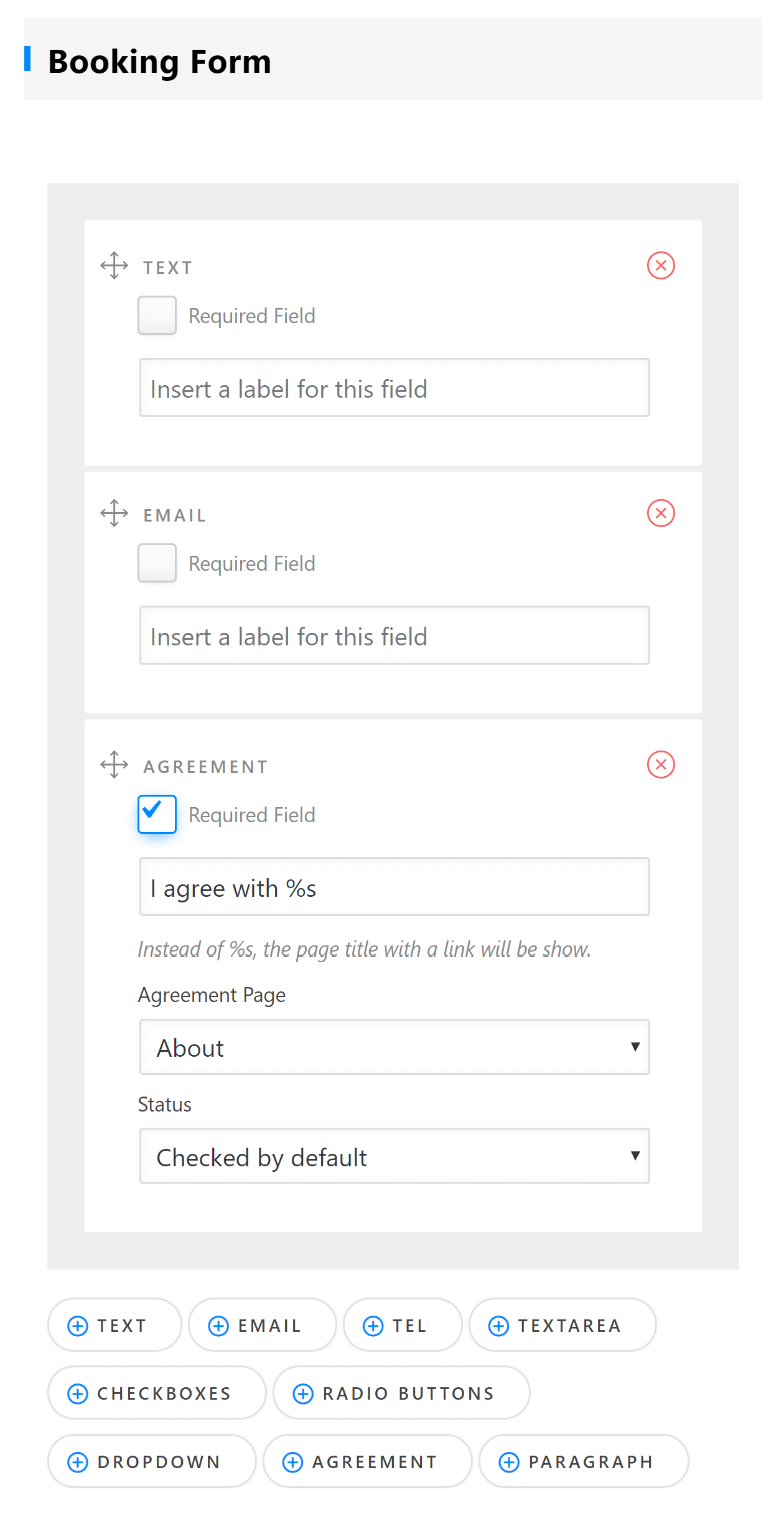The image size is (784, 1531).
Task: Remove the Text field with red X
Action: [661, 266]
